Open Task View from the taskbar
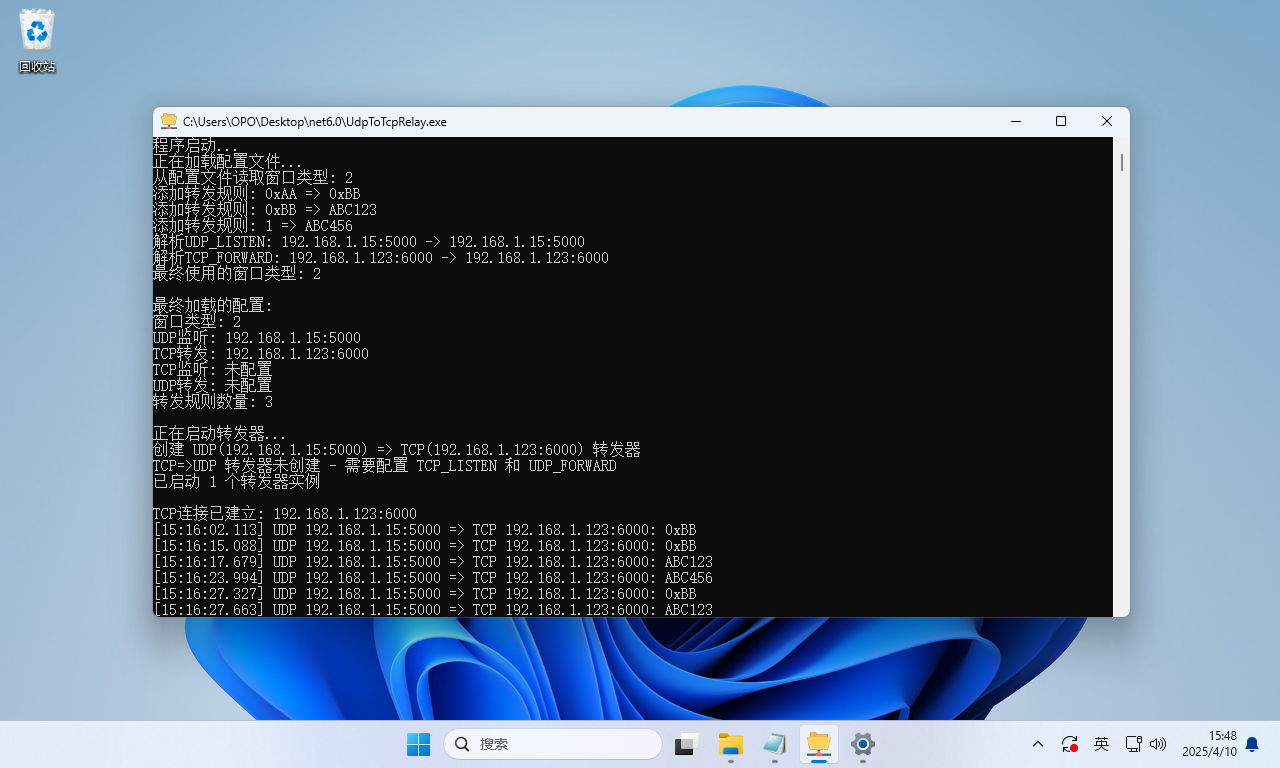 (x=686, y=744)
